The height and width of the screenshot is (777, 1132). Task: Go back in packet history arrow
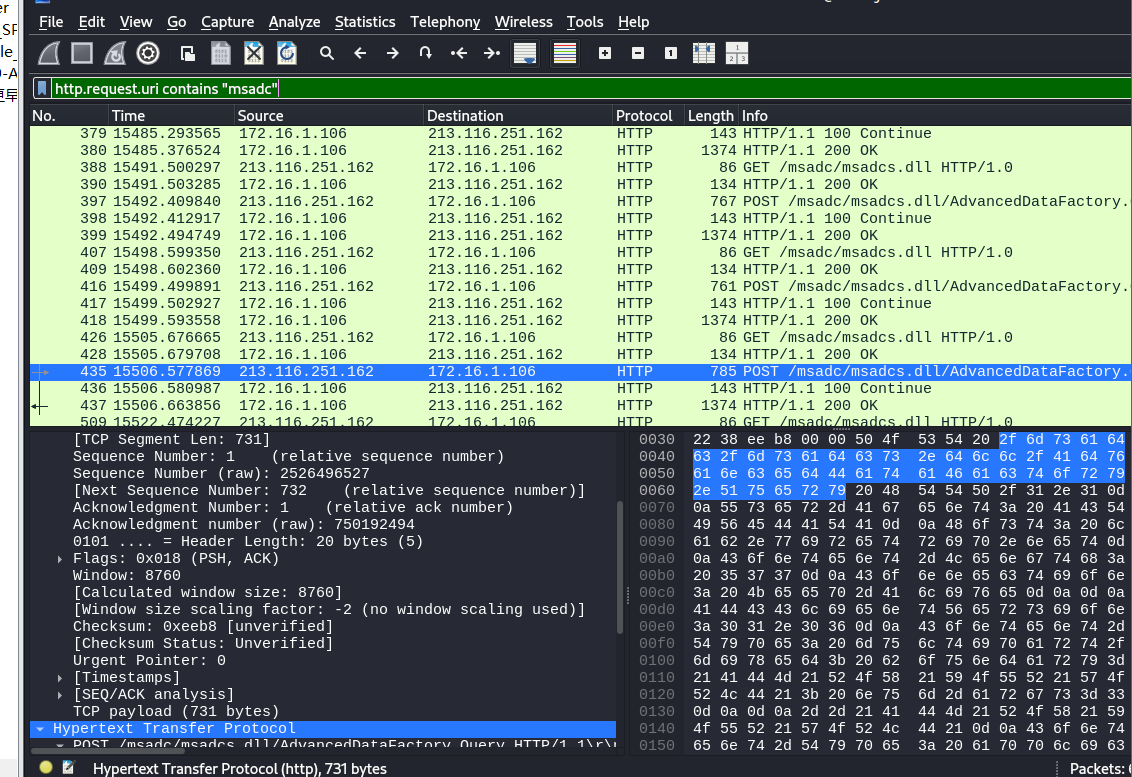[x=360, y=53]
